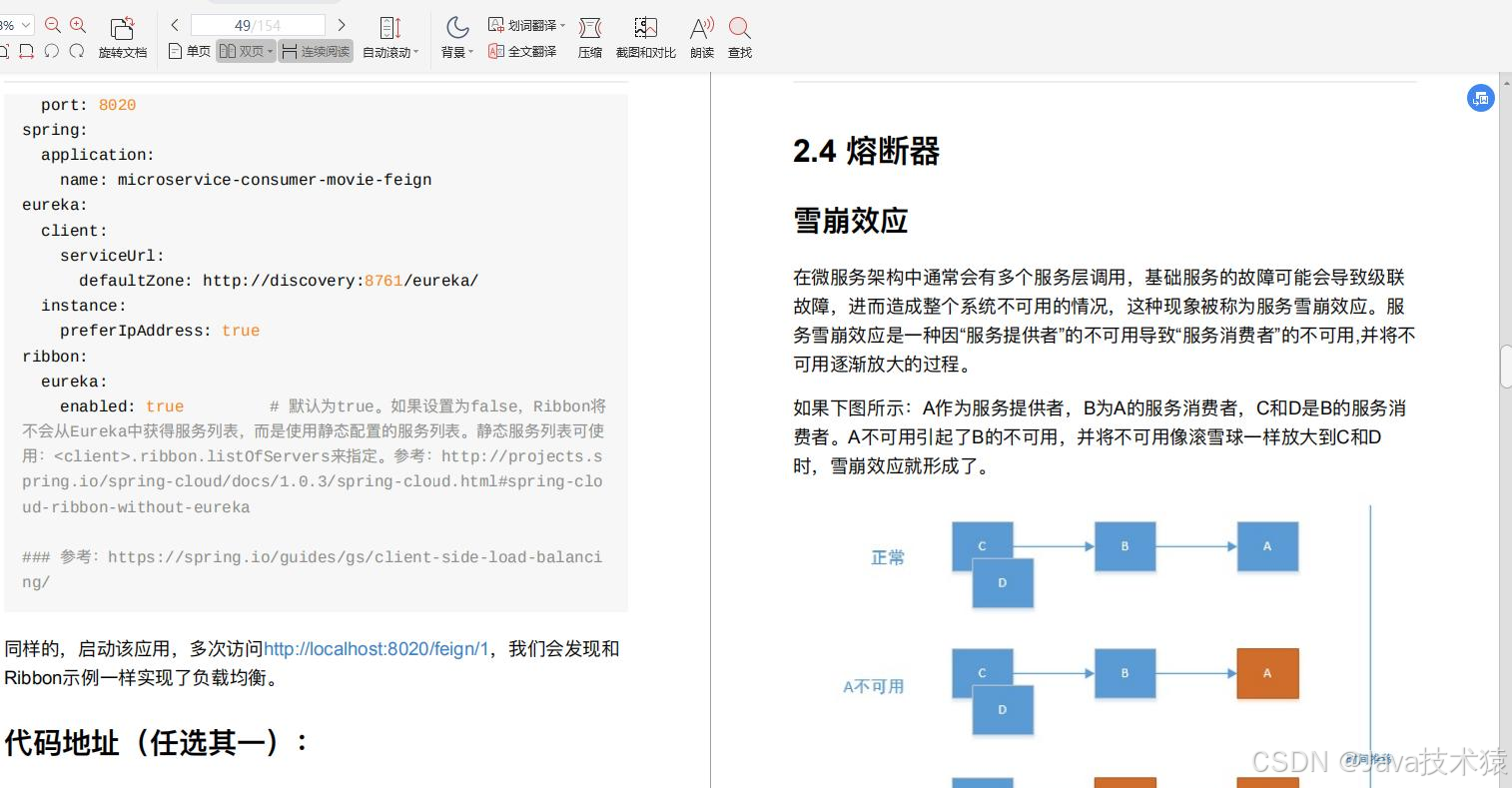Open the localhost:8020/feign/1 hyperlink

click(x=374, y=649)
